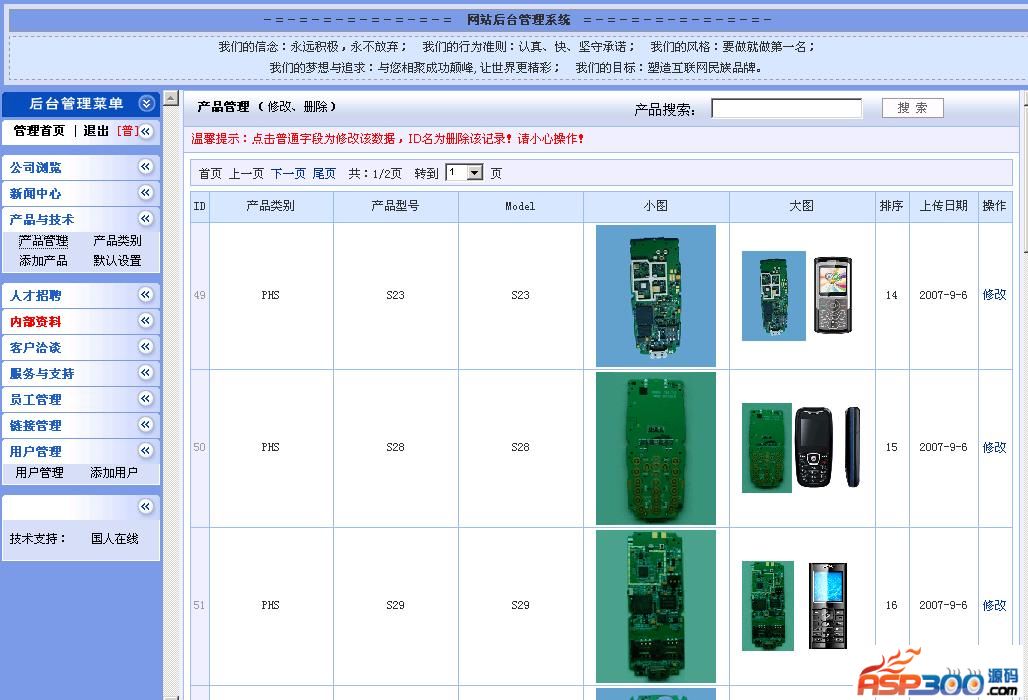
Task: Open 用户管理 submenu link under 用户管理
Action: tap(39, 473)
